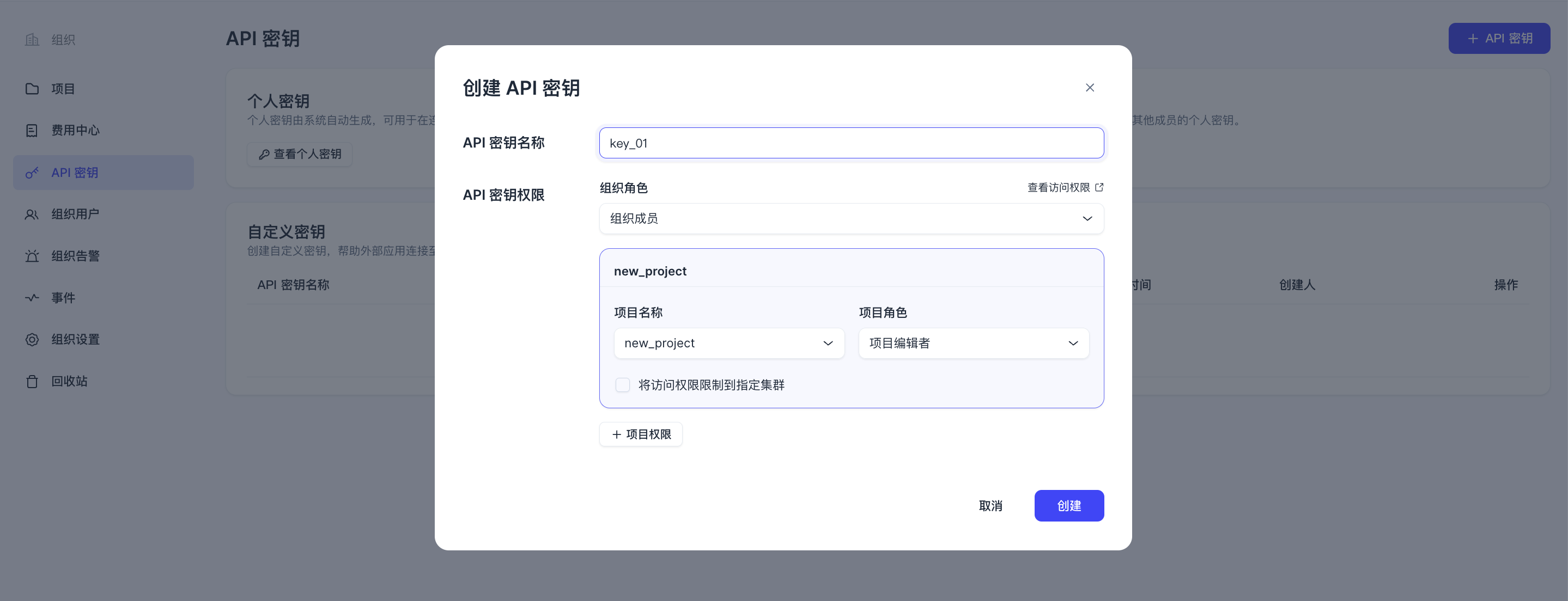Open 回收站 in the sidebar
Viewport: 1568px width, 601px height.
pos(104,382)
